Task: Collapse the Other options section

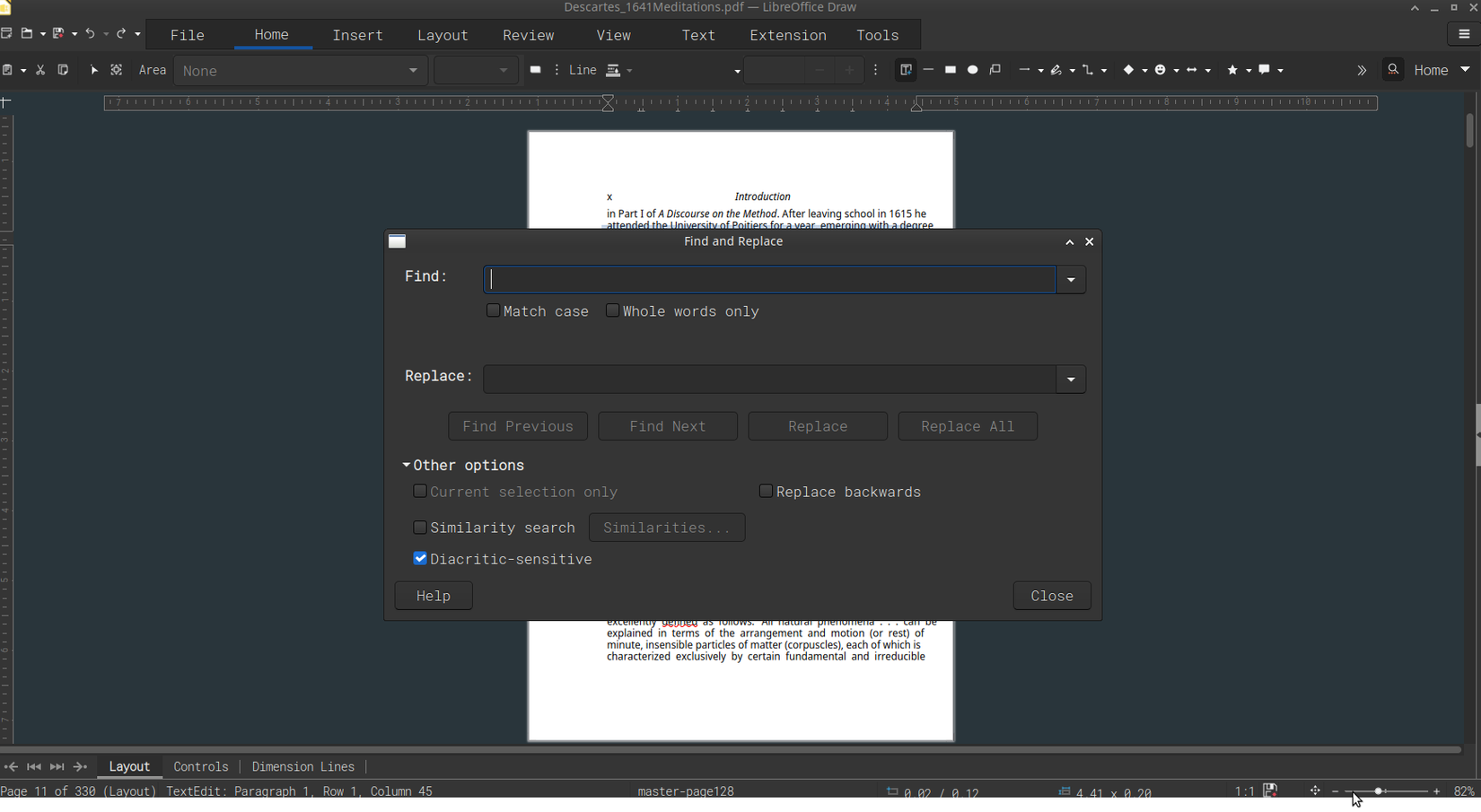Action: click(406, 465)
